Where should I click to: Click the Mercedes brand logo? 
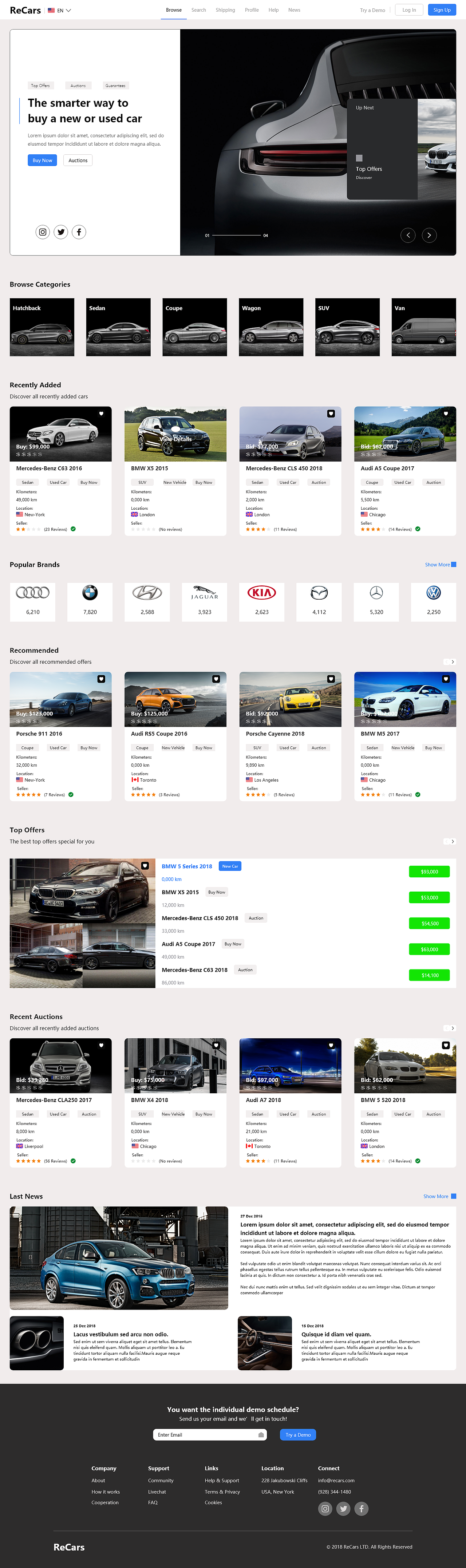point(376,592)
